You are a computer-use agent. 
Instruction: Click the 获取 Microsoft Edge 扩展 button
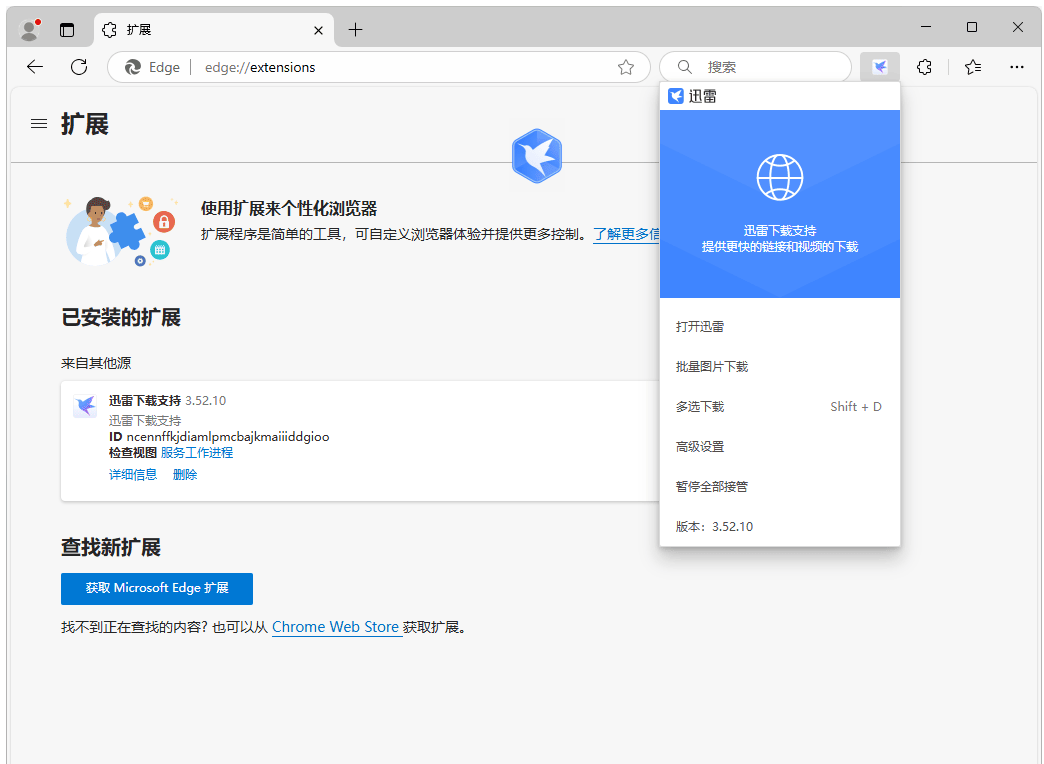[x=157, y=588]
